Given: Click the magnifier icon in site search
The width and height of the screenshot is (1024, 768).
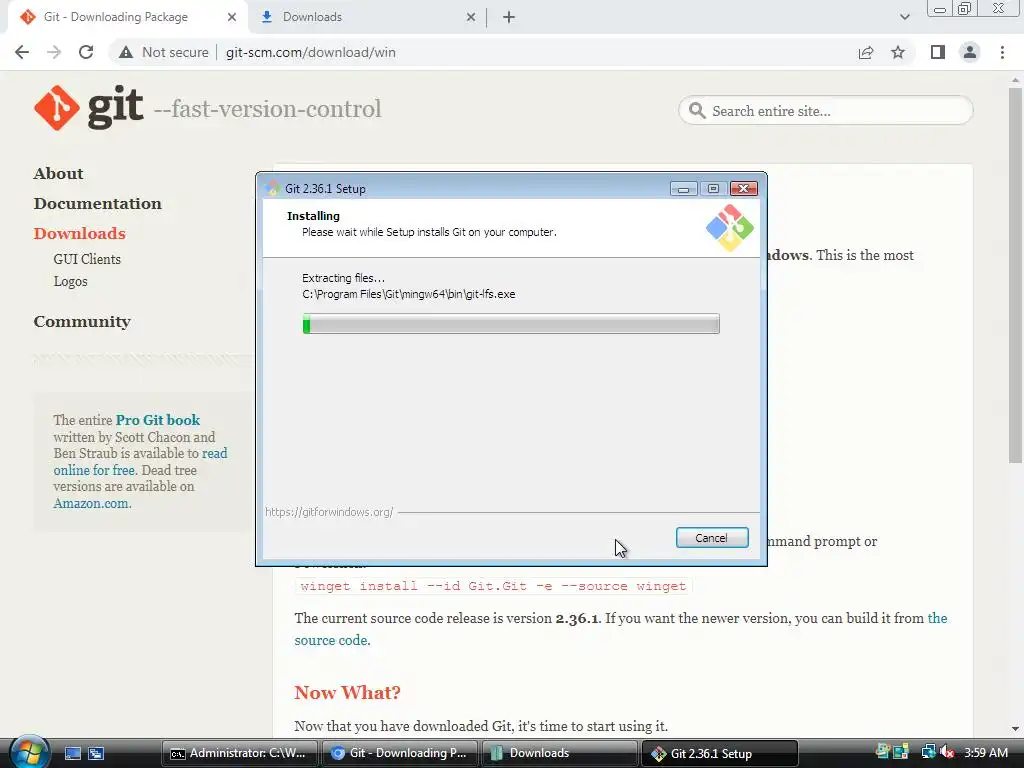Looking at the screenshot, I should pos(697,111).
